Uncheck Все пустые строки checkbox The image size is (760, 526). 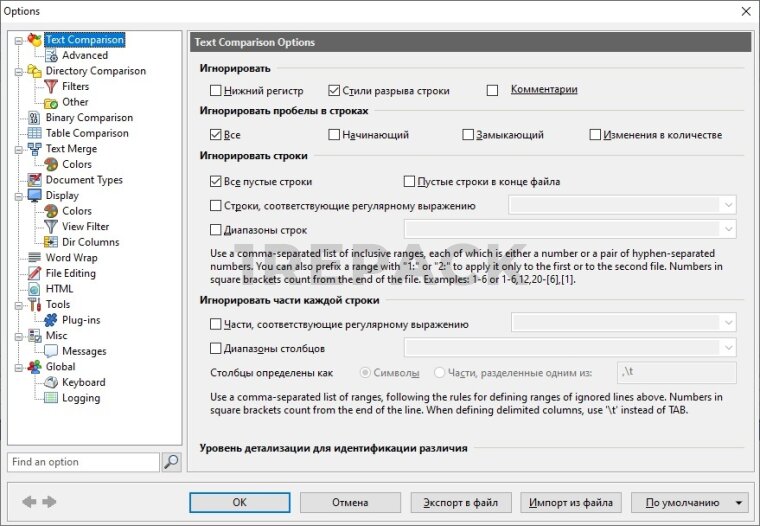click(215, 182)
